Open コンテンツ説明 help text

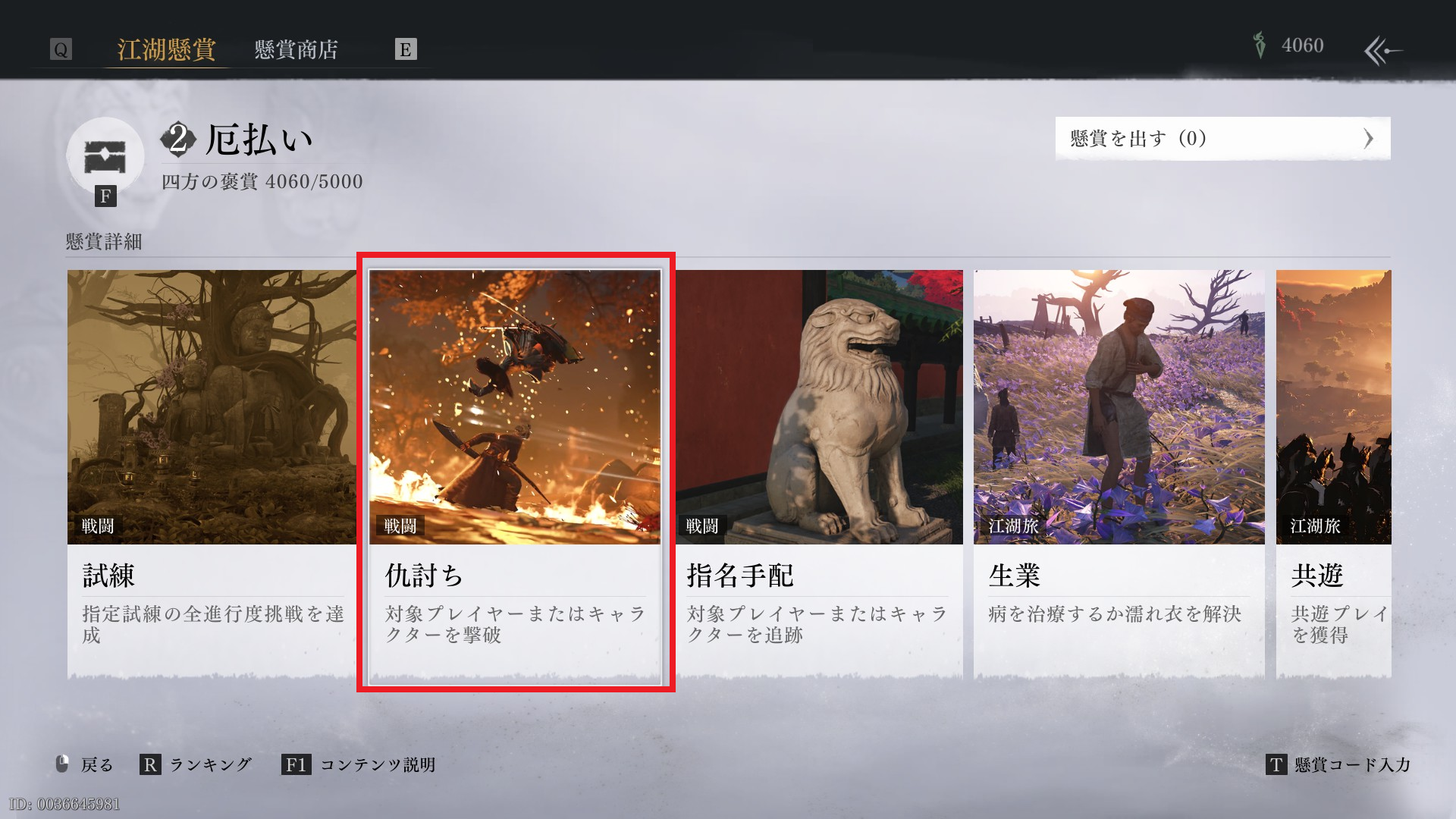pos(378,764)
